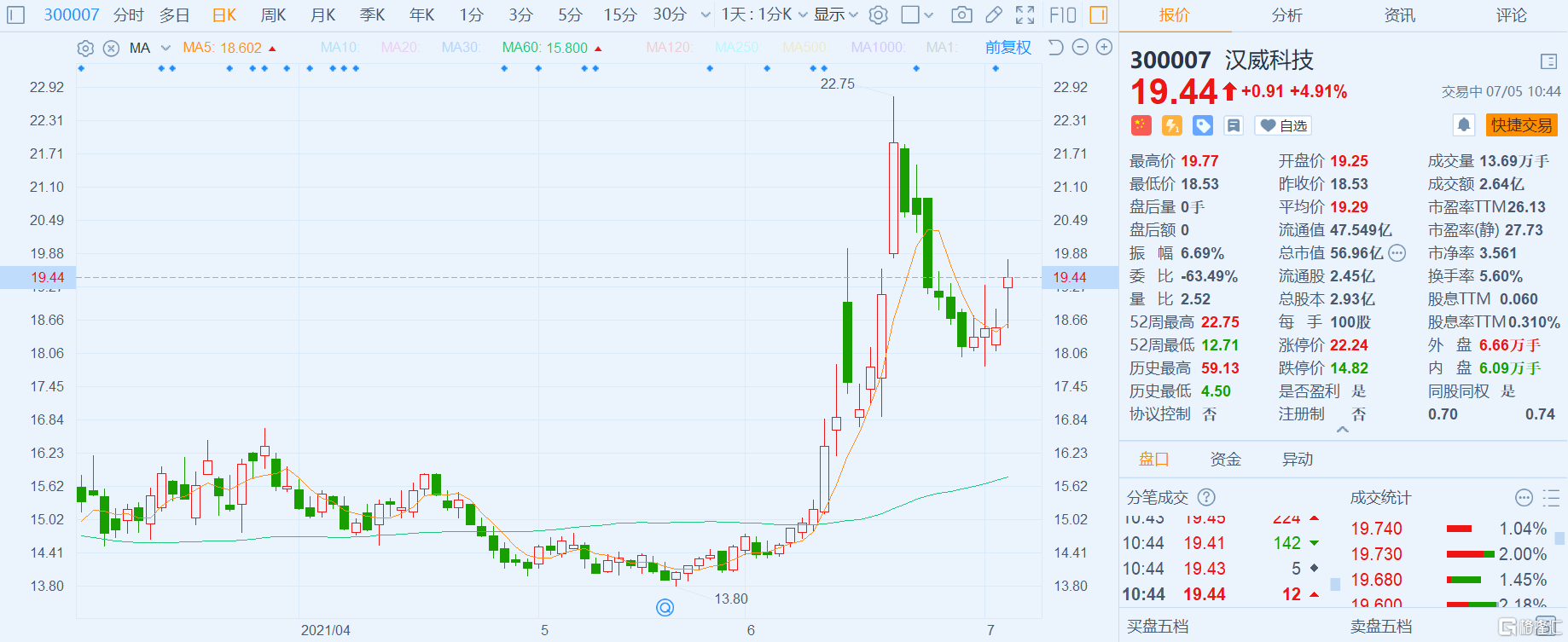Select the 多日 multi-day view

click(174, 14)
